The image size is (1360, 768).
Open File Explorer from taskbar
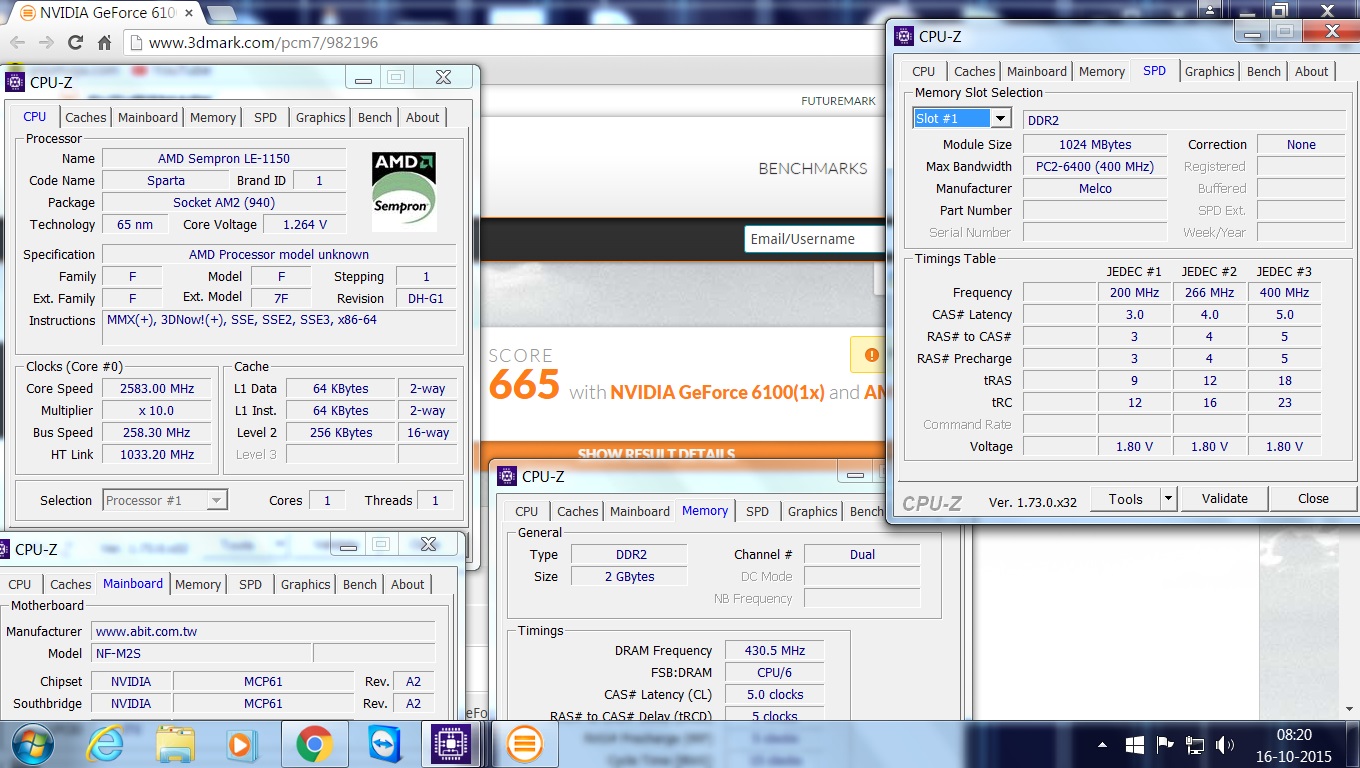(x=175, y=744)
